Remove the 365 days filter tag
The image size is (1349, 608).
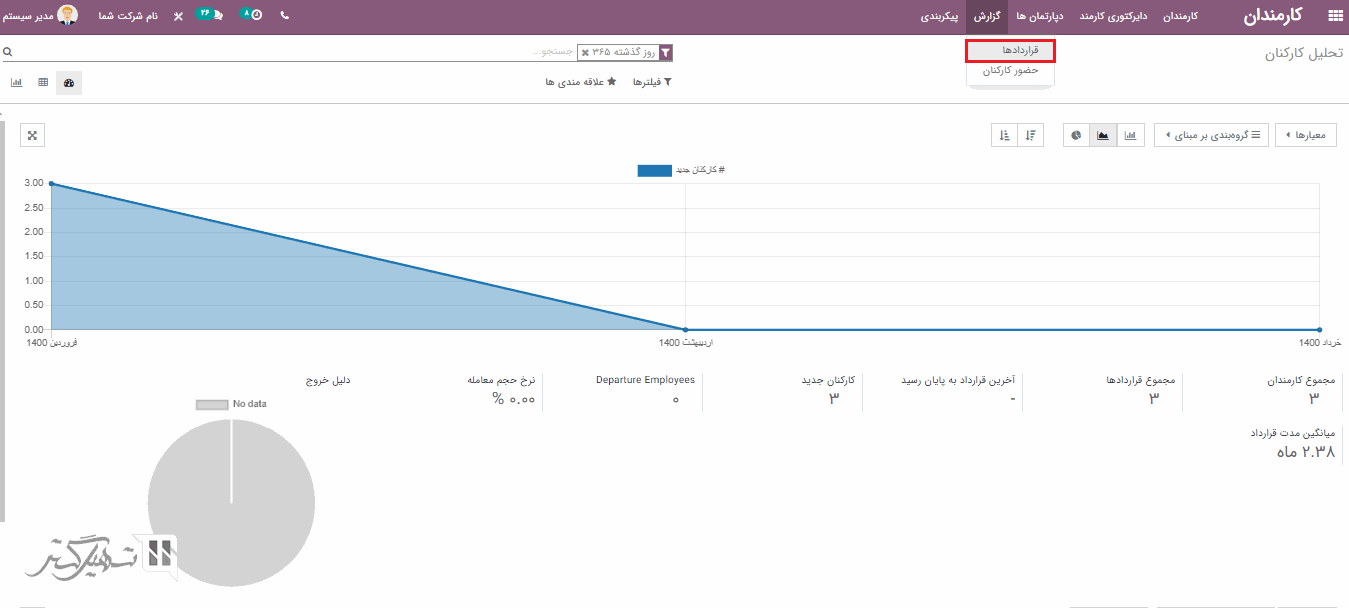pos(585,52)
